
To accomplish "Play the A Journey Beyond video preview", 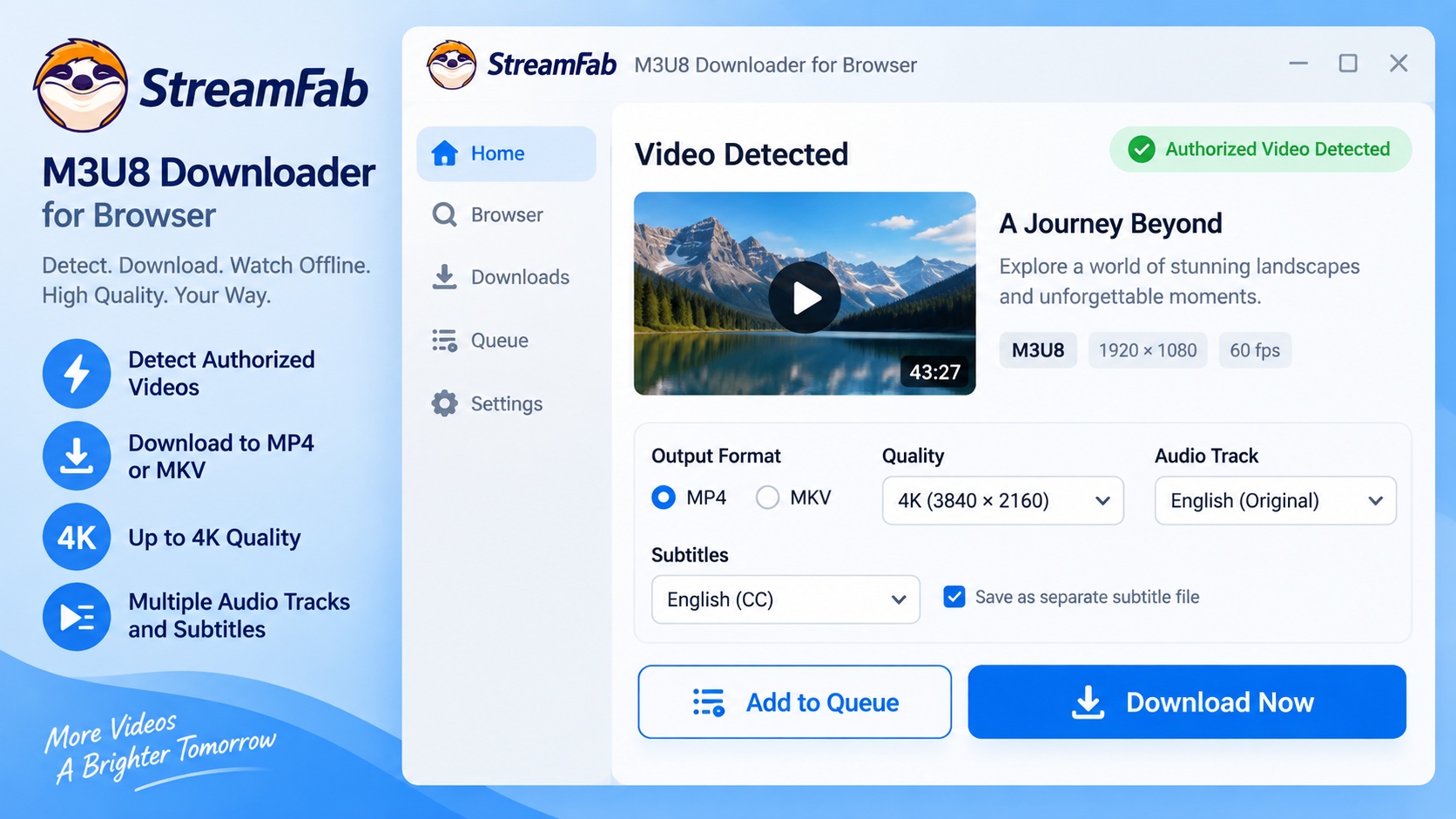I will [x=805, y=297].
